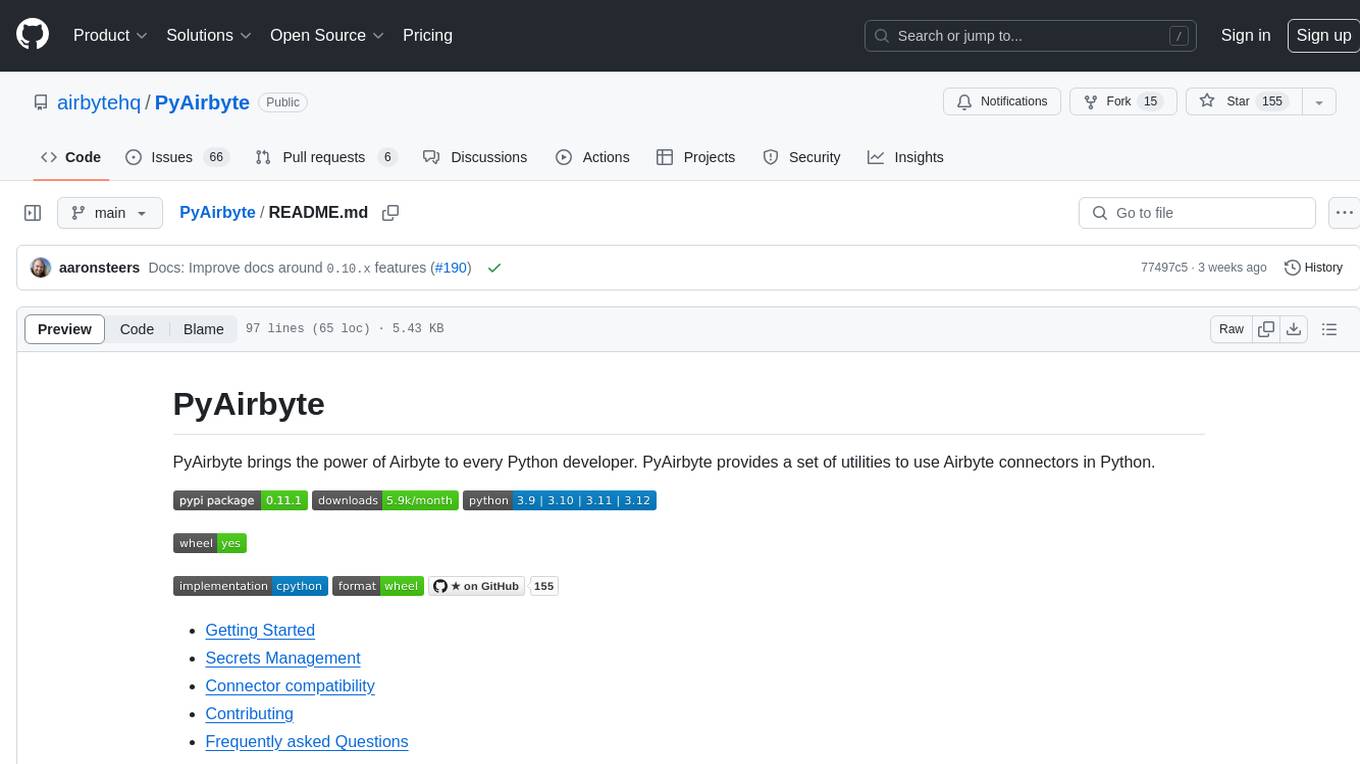Click the downloads 5.9k/month badge
Viewport: 1360px width, 764px height.
[x=385, y=500]
